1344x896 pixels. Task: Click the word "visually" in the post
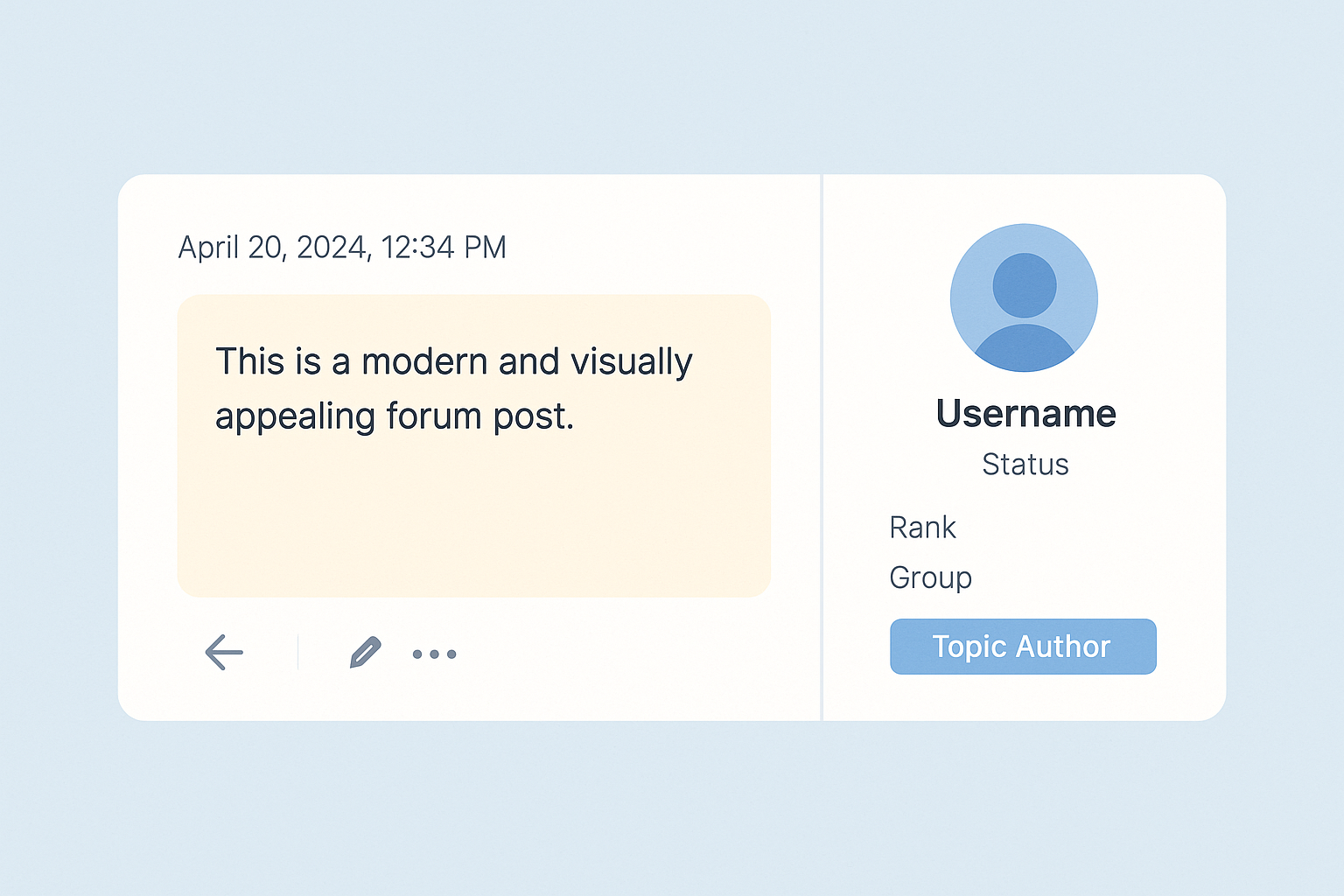(631, 362)
